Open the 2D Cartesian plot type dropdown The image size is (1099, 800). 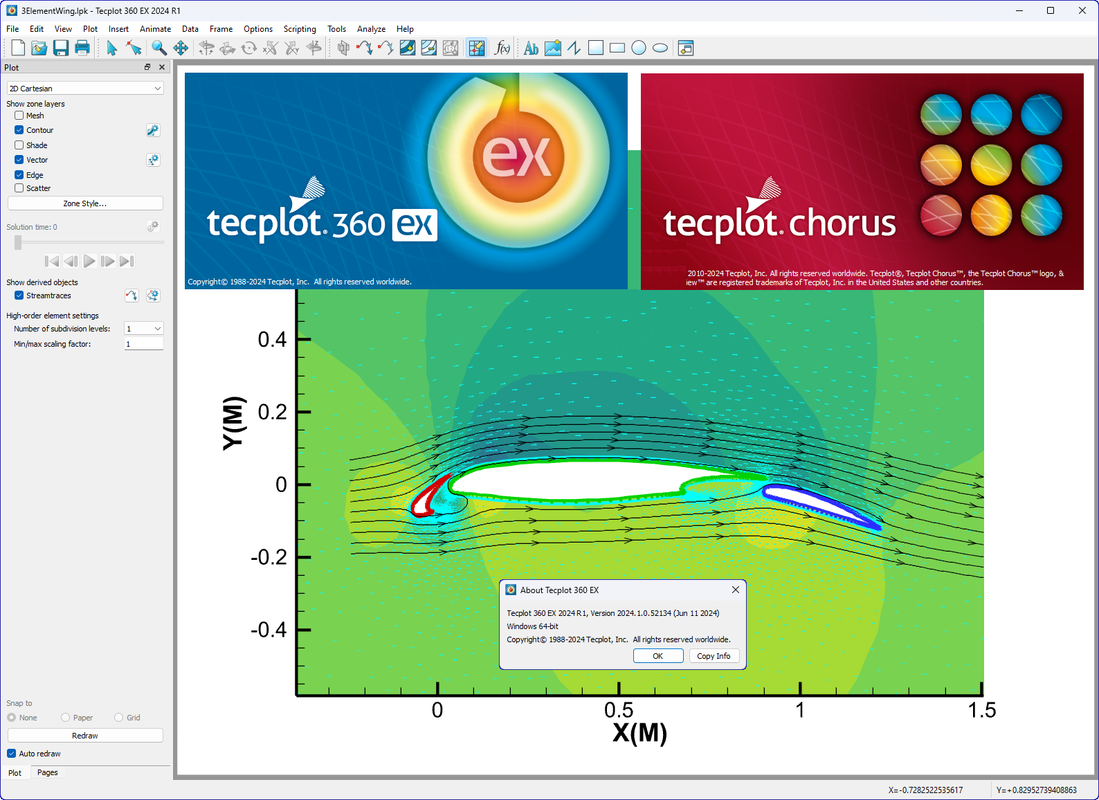click(x=85, y=88)
